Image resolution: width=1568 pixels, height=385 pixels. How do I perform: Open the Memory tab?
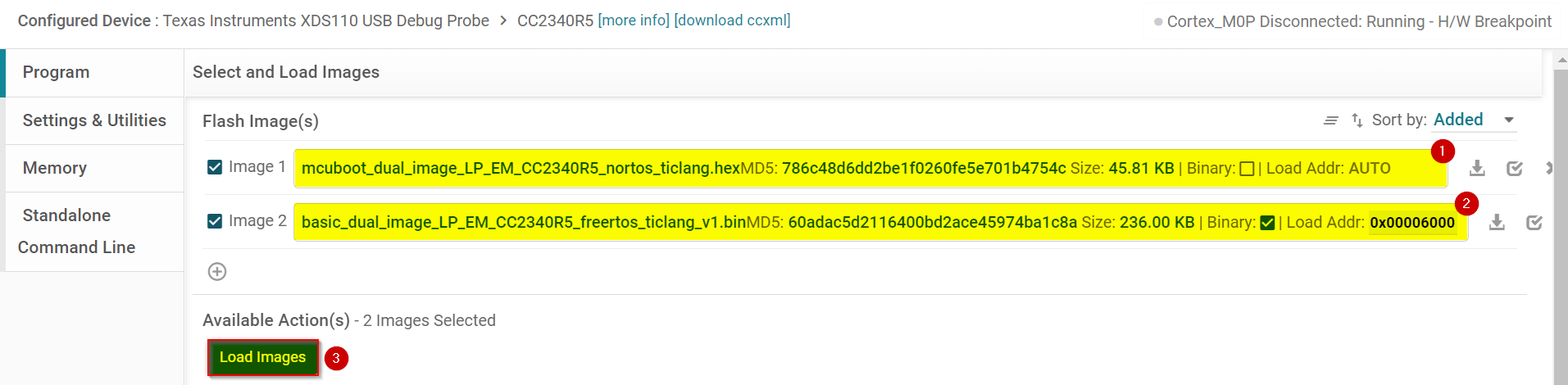click(x=55, y=168)
